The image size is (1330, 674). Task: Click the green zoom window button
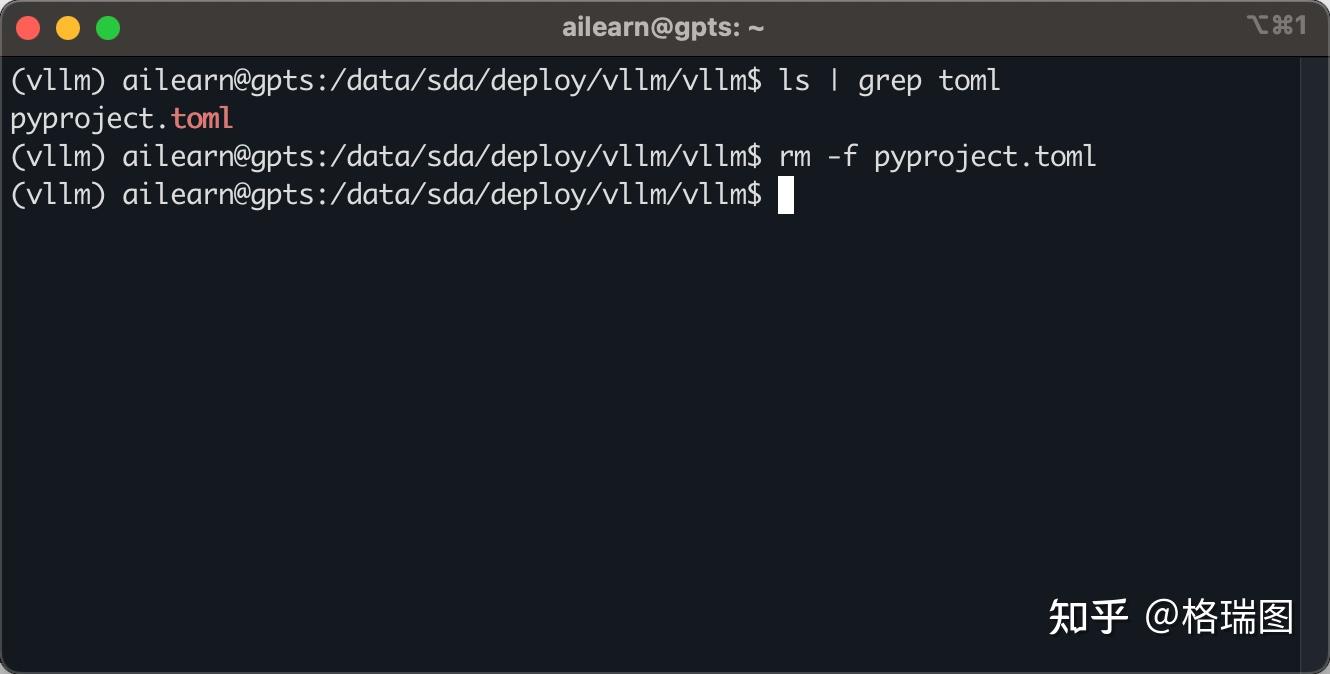click(108, 28)
